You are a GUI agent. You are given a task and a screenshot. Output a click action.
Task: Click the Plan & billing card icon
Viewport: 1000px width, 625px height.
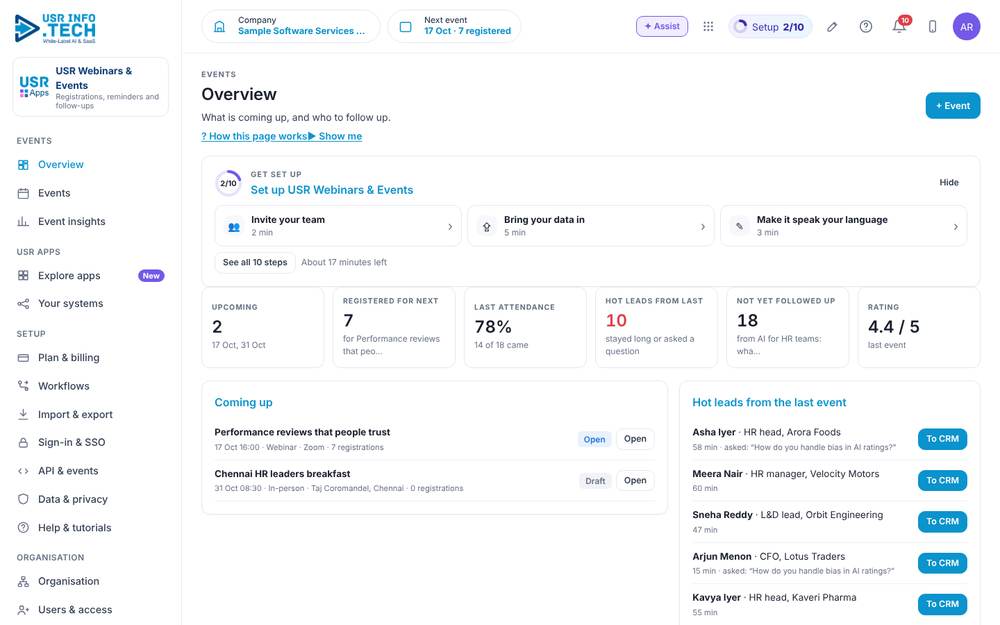[x=23, y=358]
